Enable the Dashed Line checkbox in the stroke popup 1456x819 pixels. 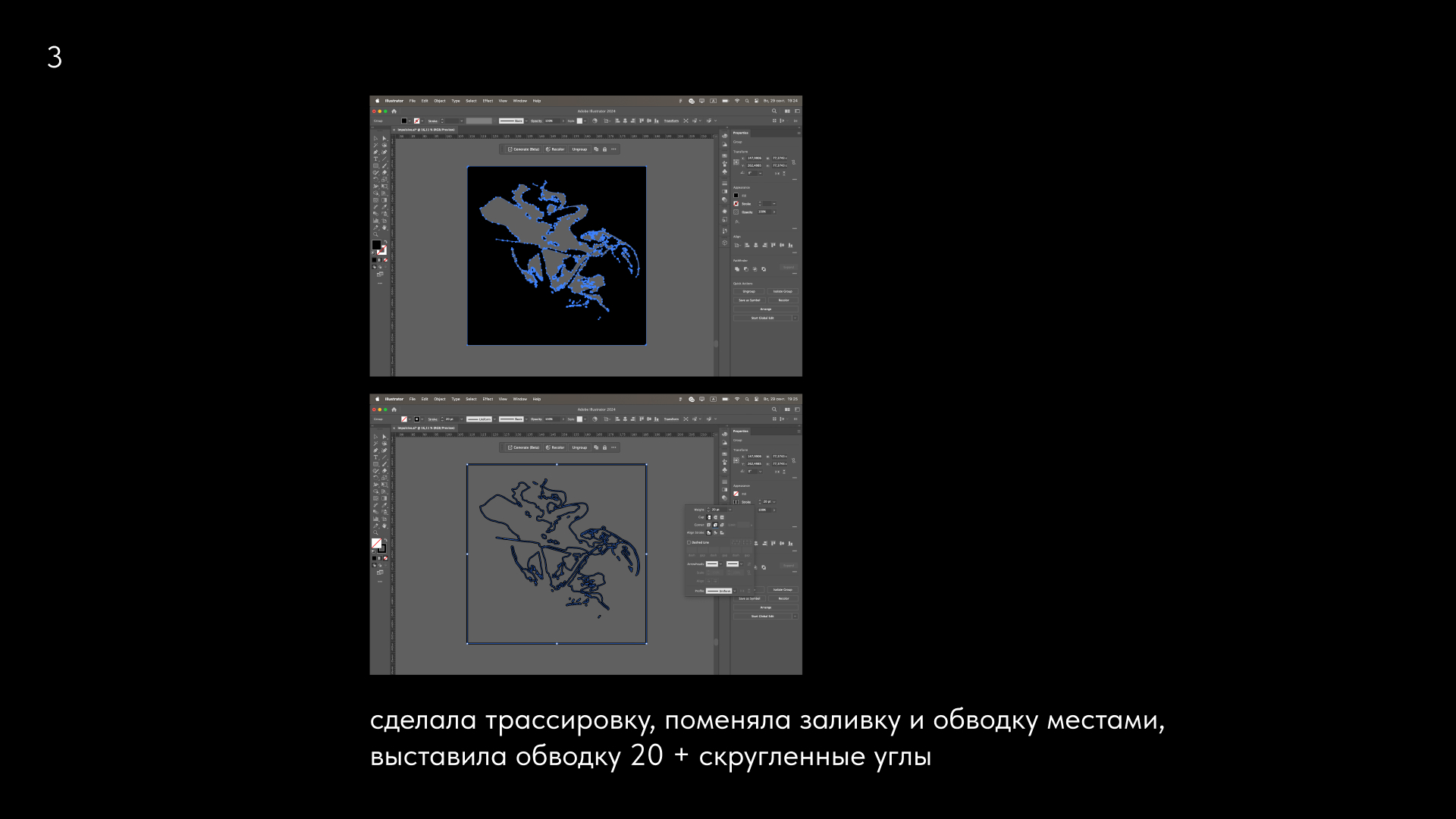[x=689, y=542]
